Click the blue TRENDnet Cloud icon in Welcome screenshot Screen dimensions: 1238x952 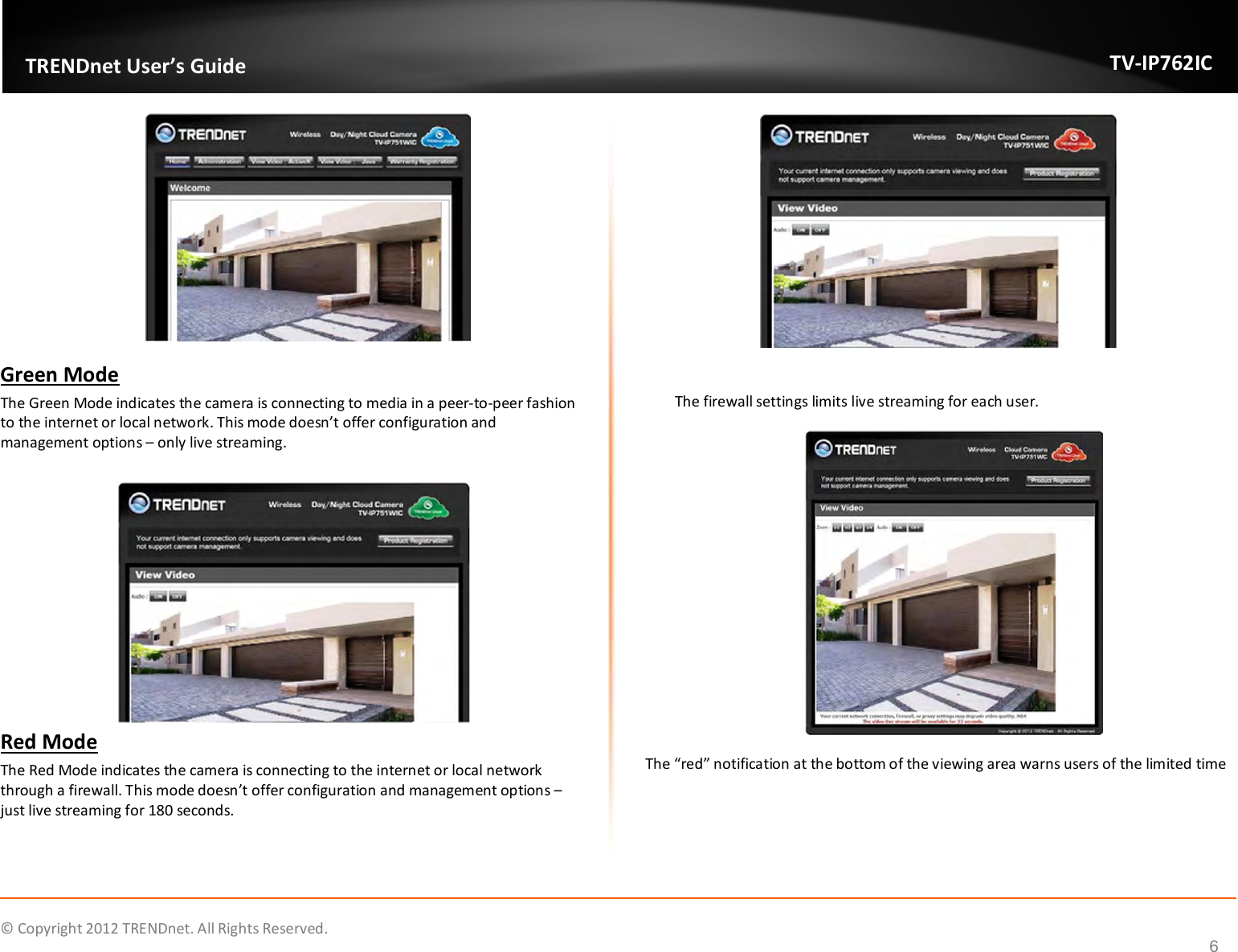tap(440, 137)
